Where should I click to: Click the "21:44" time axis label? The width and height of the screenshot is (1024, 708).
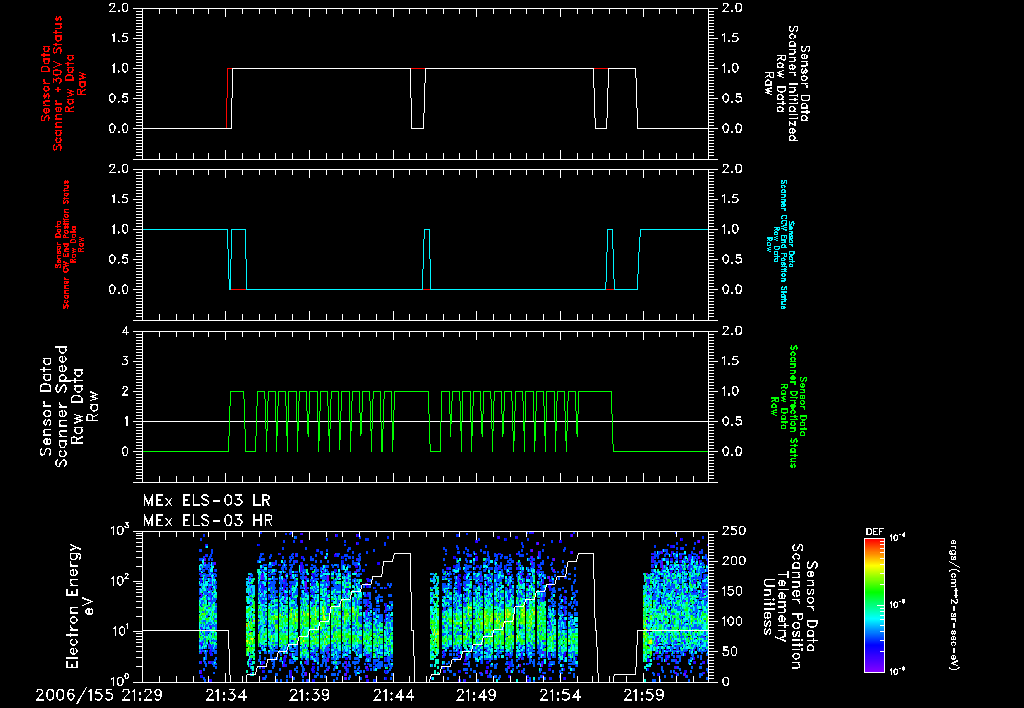[393, 695]
